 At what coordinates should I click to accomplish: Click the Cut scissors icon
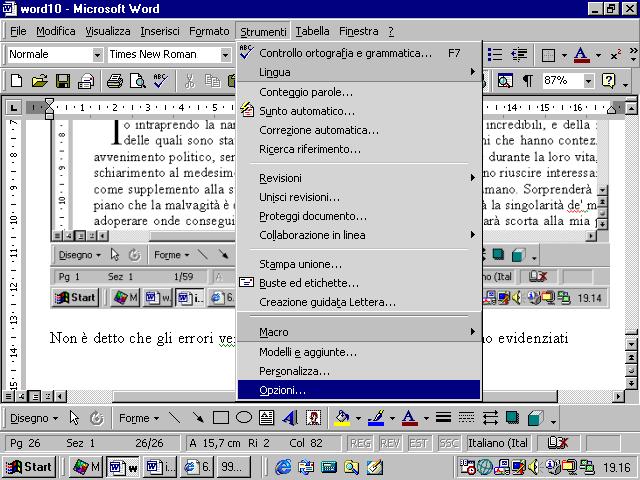(x=189, y=81)
